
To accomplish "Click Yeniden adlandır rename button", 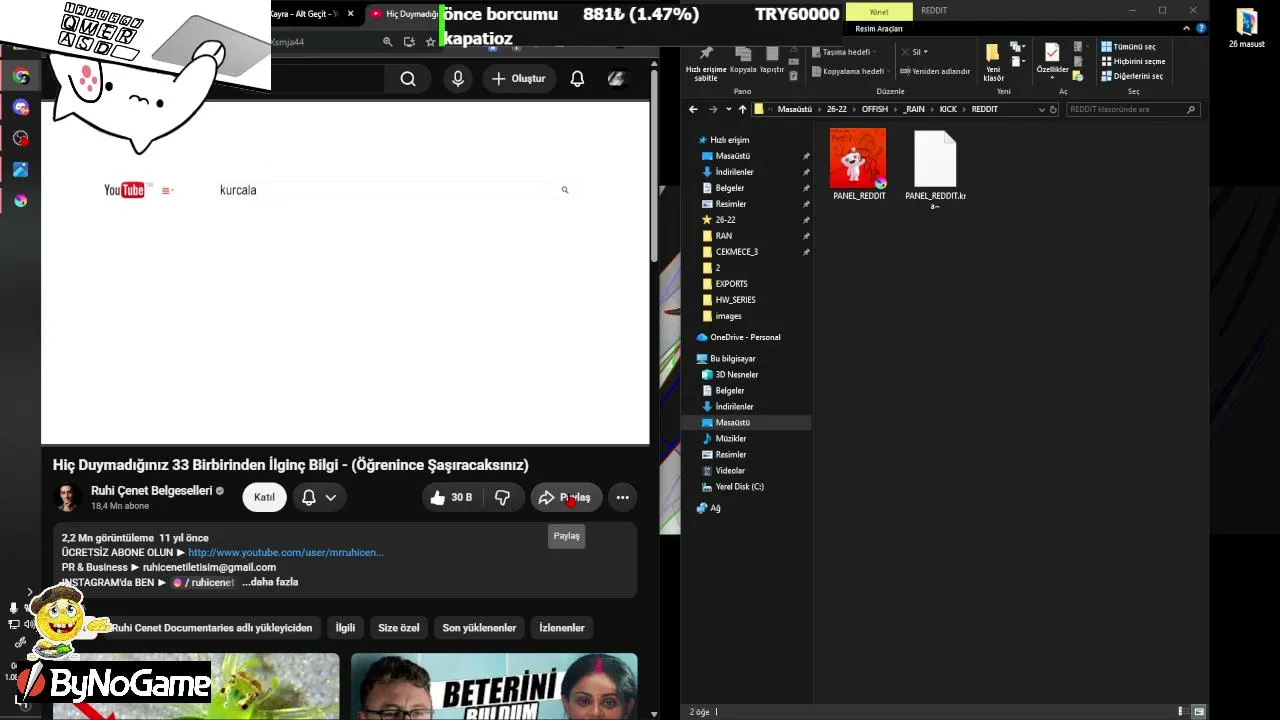I will 935,71.
